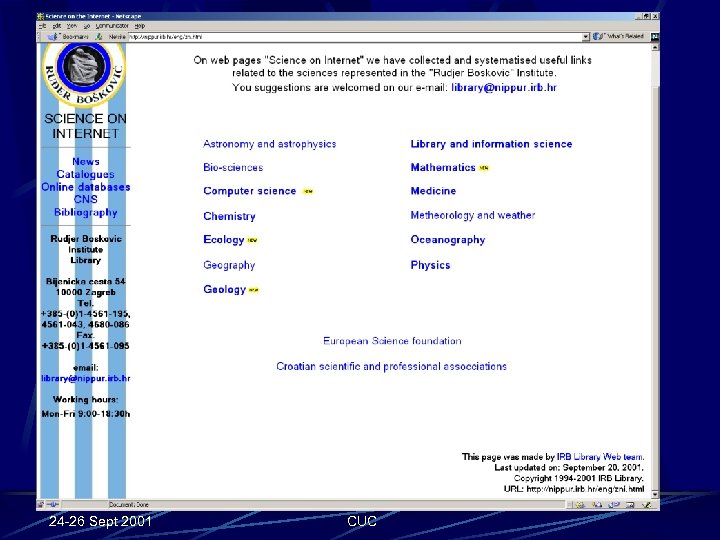Open the Bio-sciences link

click(x=233, y=168)
